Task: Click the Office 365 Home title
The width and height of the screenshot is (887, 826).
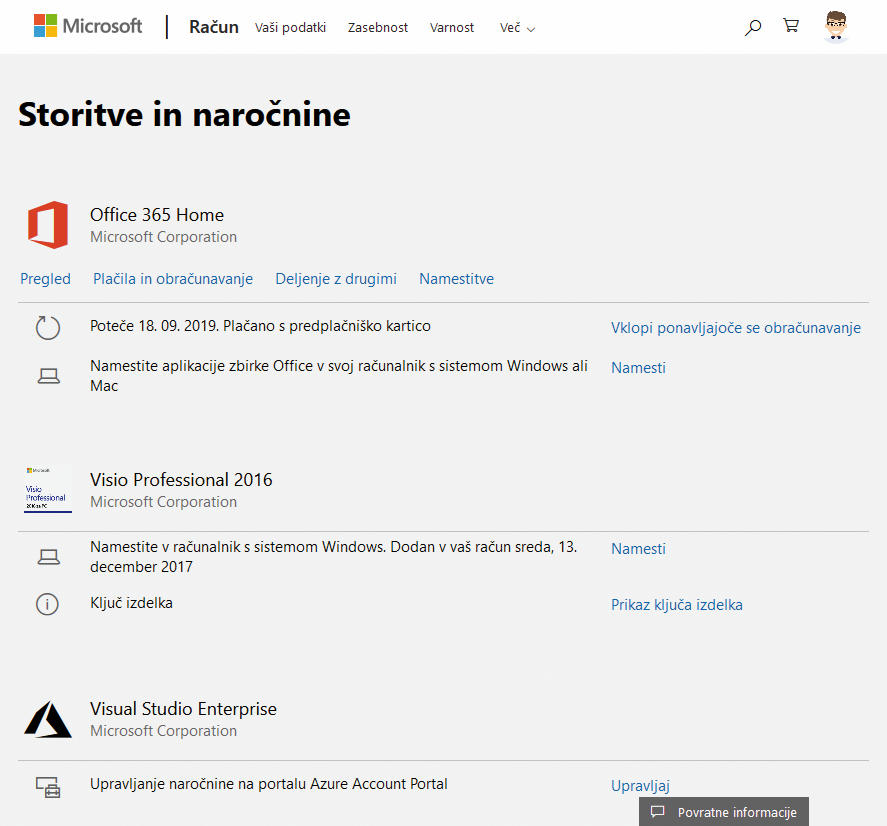Action: tap(157, 215)
